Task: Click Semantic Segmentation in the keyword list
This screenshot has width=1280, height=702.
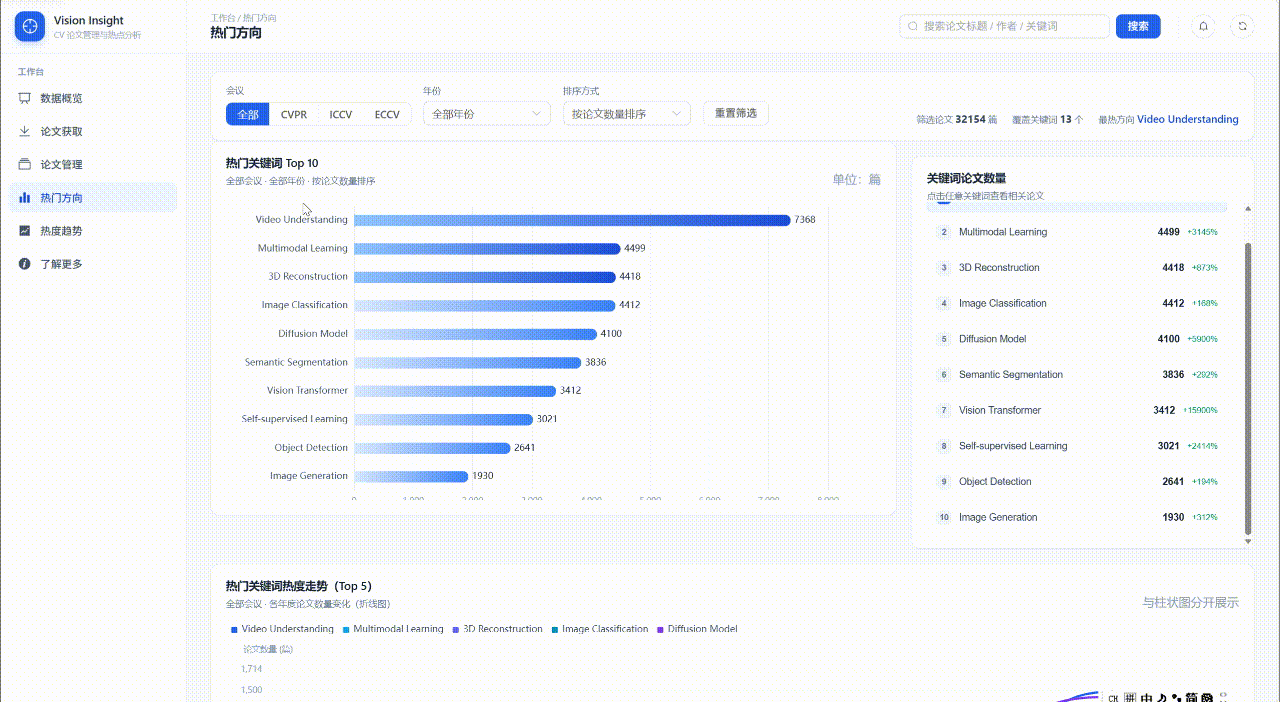Action: pos(1078,375)
